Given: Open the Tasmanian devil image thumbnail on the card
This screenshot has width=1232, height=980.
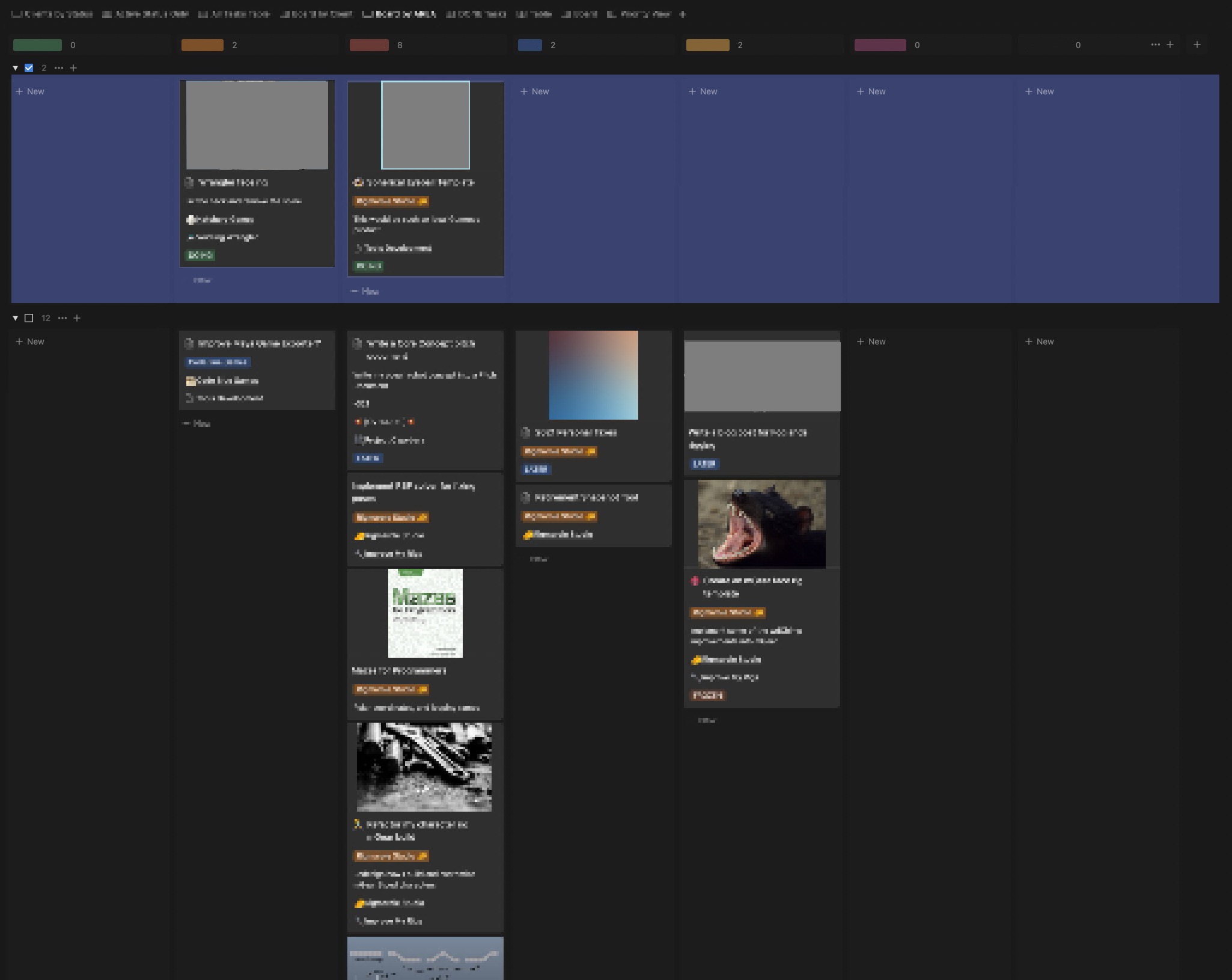Looking at the screenshot, I should click(x=761, y=524).
